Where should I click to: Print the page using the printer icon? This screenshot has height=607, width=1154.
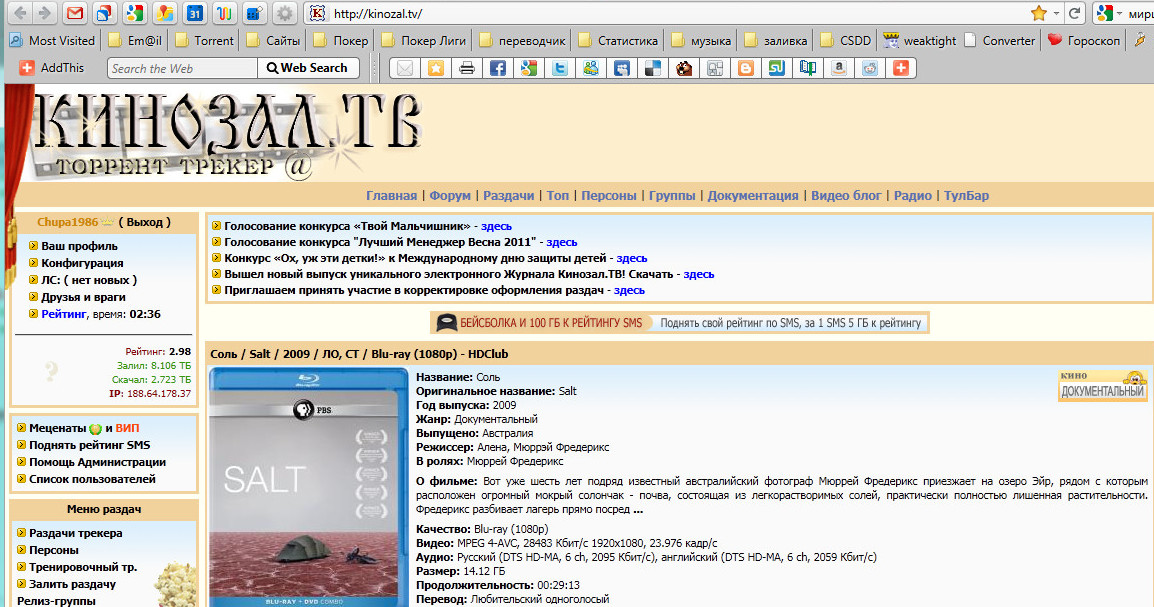coord(467,68)
